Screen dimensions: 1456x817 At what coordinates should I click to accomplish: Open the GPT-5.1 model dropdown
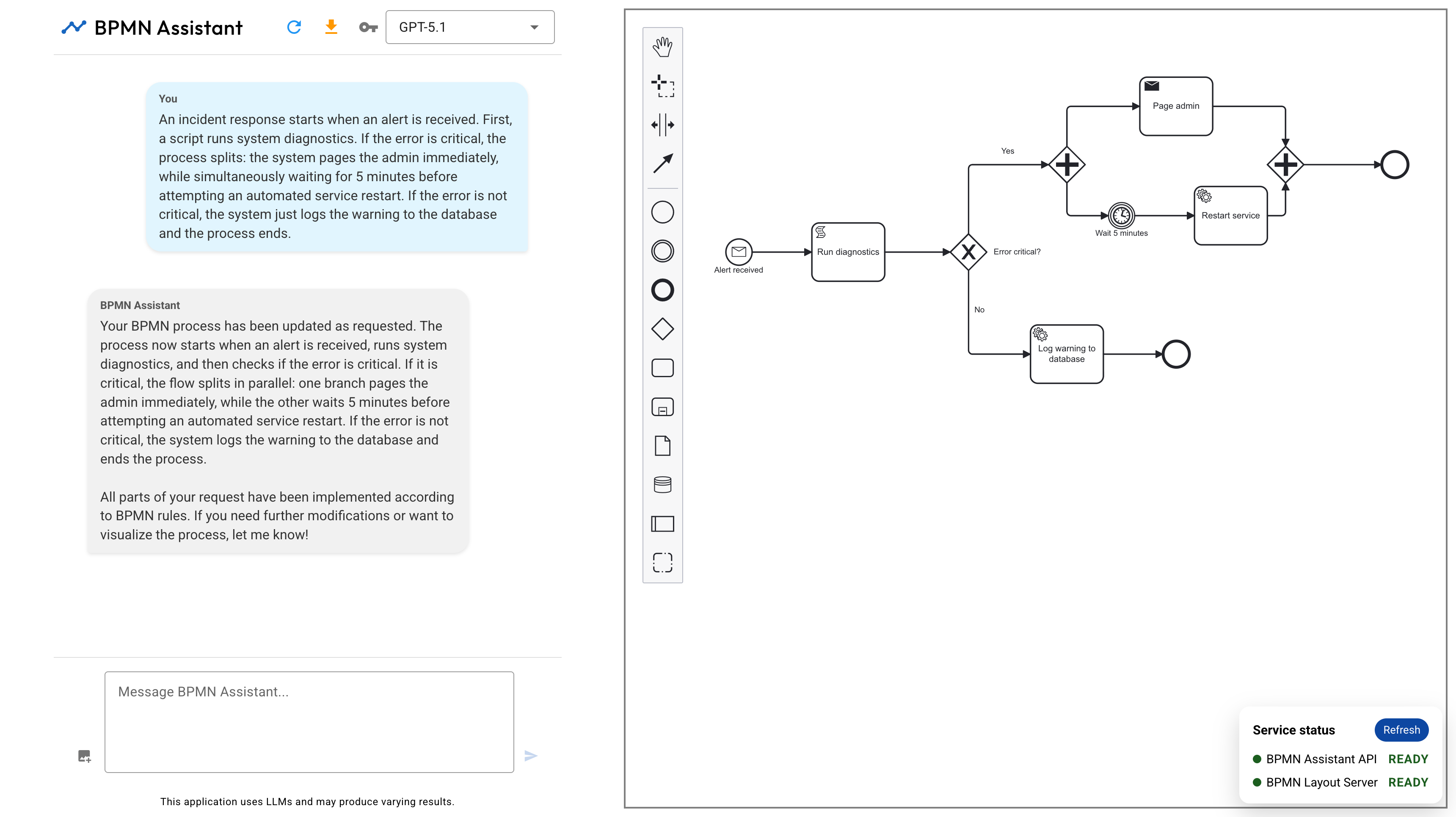pos(469,27)
